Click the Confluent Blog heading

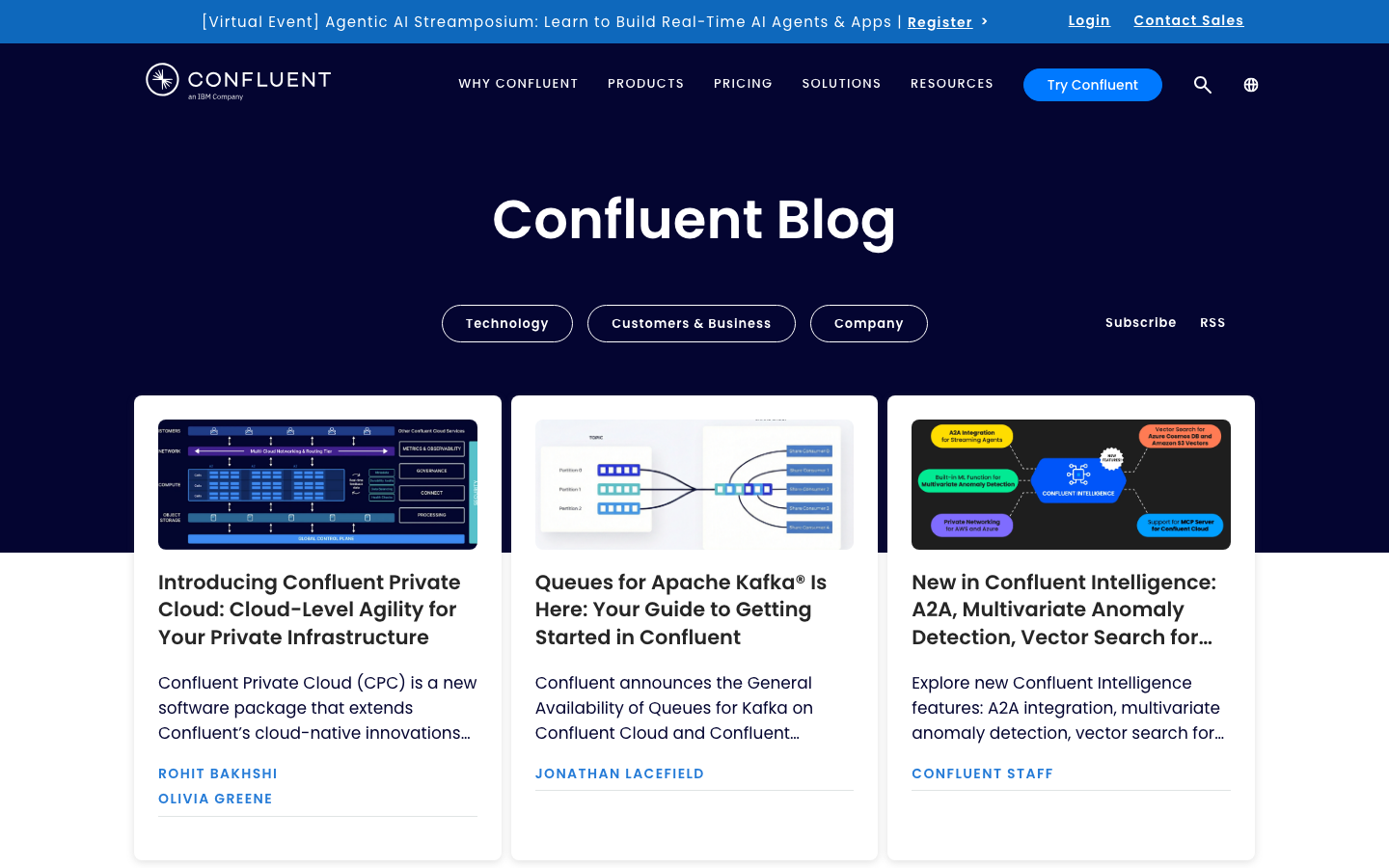click(694, 220)
